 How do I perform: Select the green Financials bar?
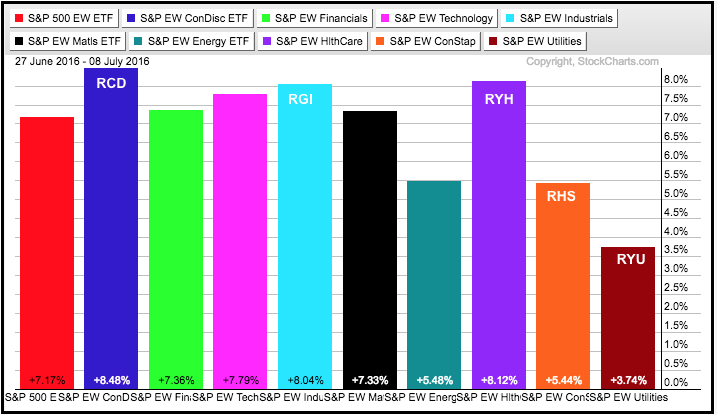pos(176,248)
